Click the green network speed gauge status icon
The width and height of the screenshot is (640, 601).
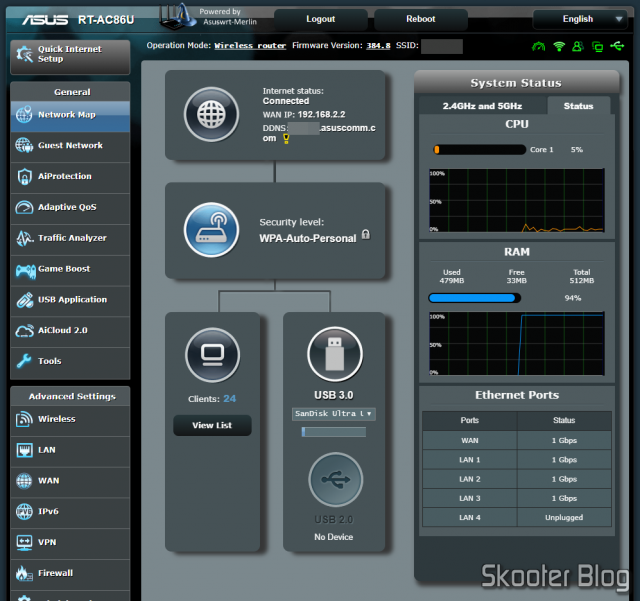(x=539, y=46)
